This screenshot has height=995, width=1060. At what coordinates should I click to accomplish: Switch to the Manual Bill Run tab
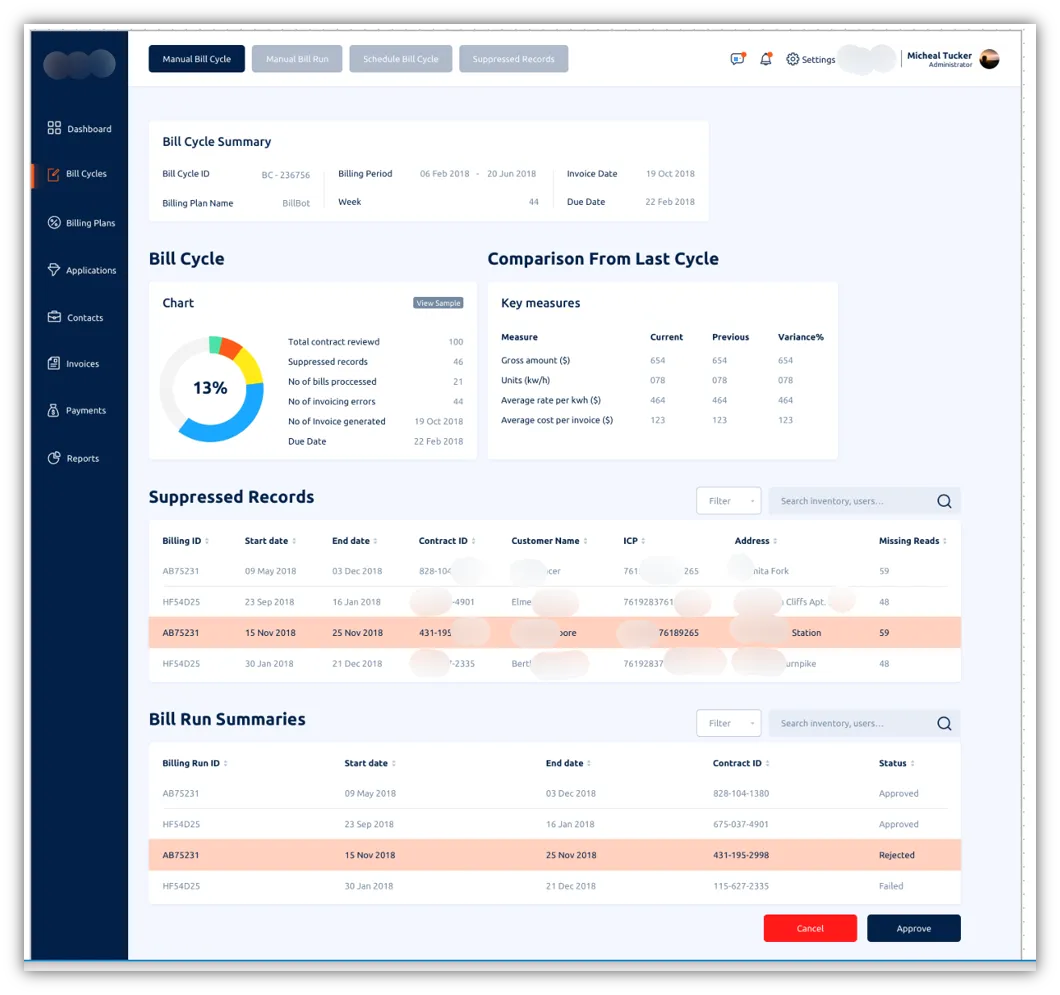tap(297, 59)
